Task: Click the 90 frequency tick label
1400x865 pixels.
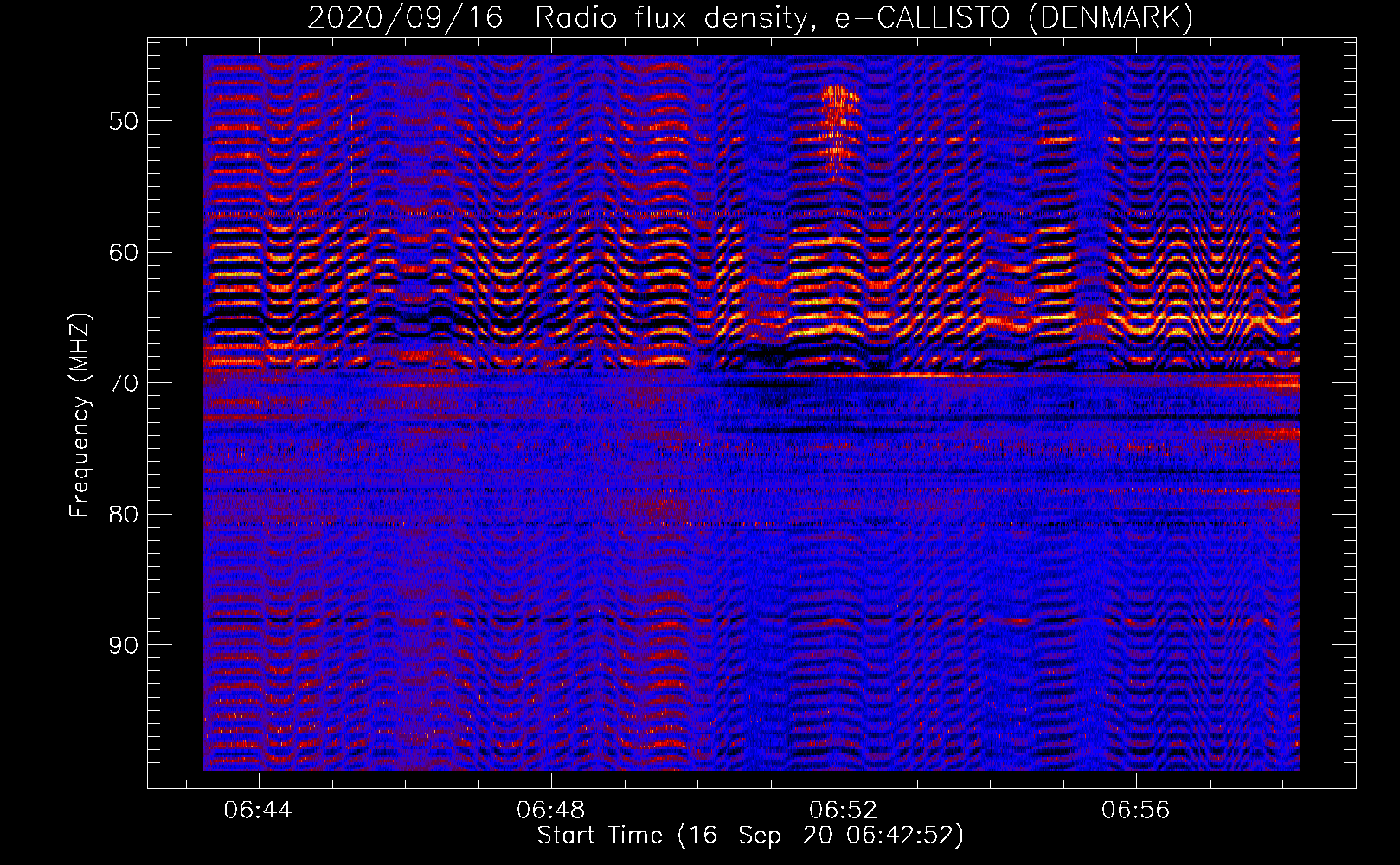Action: (x=124, y=646)
